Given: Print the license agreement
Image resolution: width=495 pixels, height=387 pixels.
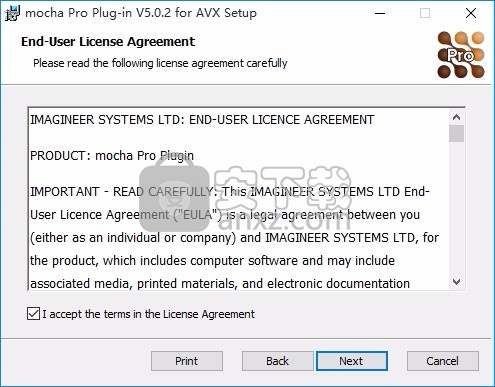Looking at the screenshot, I should point(187,361).
